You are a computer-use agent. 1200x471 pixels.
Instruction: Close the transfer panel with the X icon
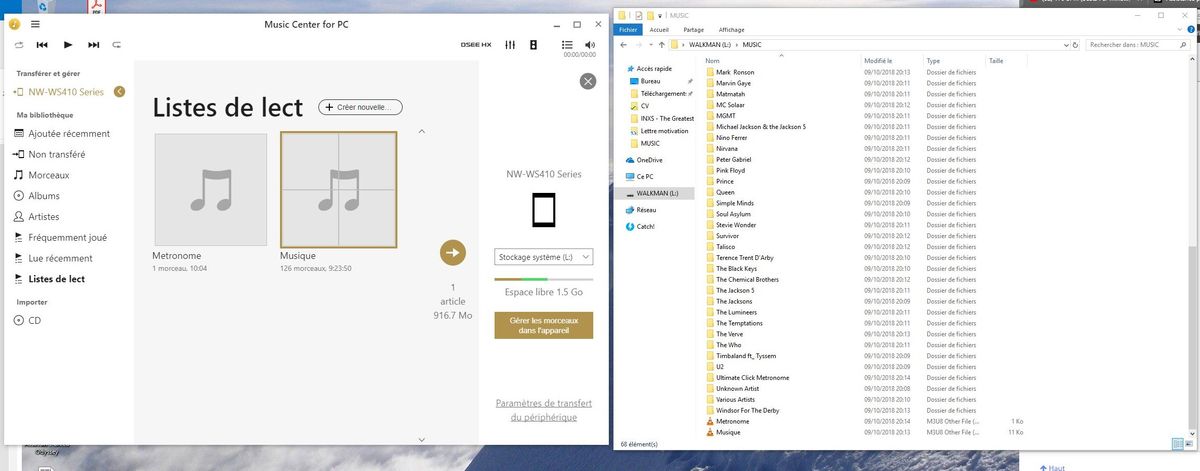[587, 82]
